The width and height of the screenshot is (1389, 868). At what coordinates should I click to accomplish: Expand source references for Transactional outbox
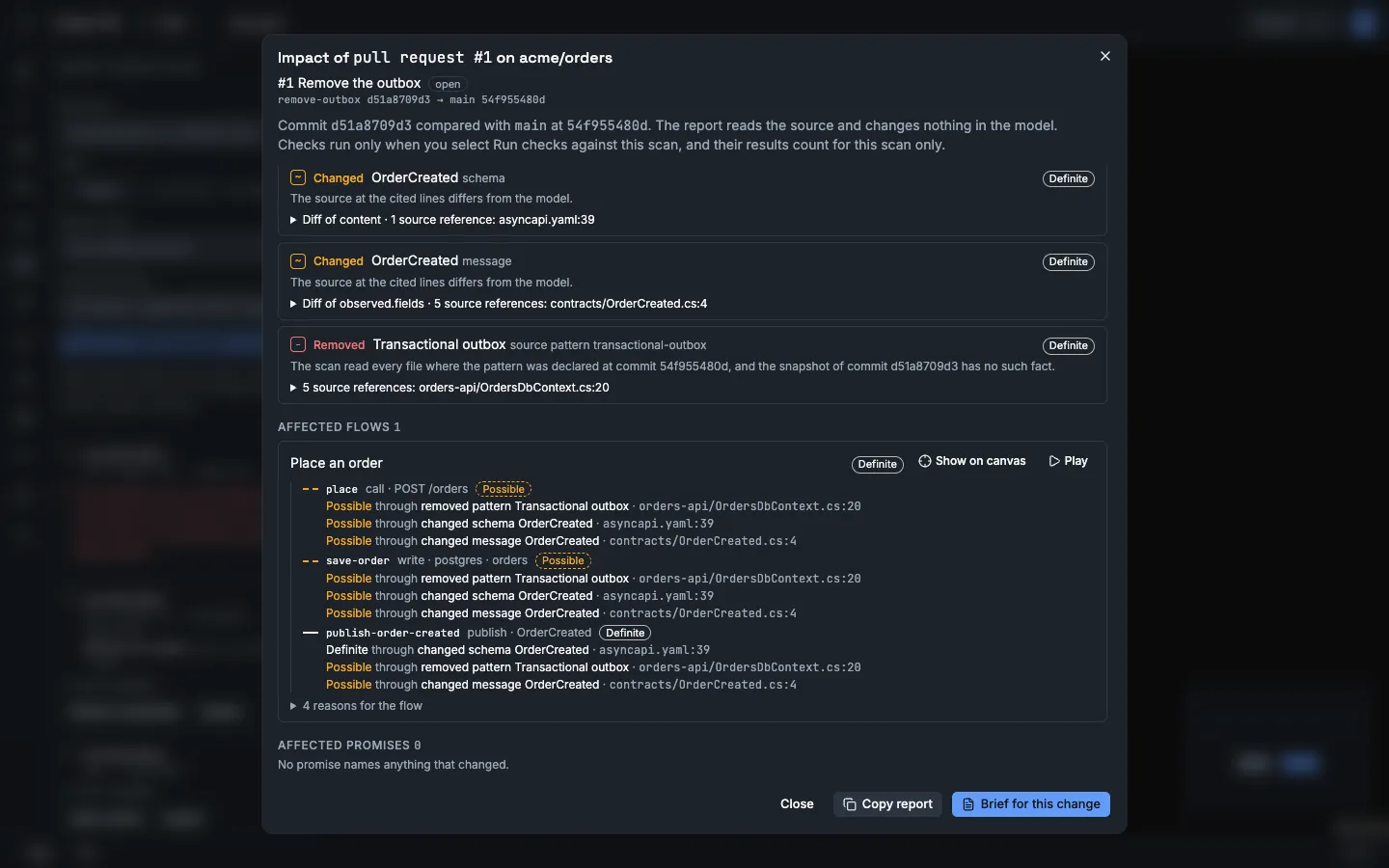449,388
